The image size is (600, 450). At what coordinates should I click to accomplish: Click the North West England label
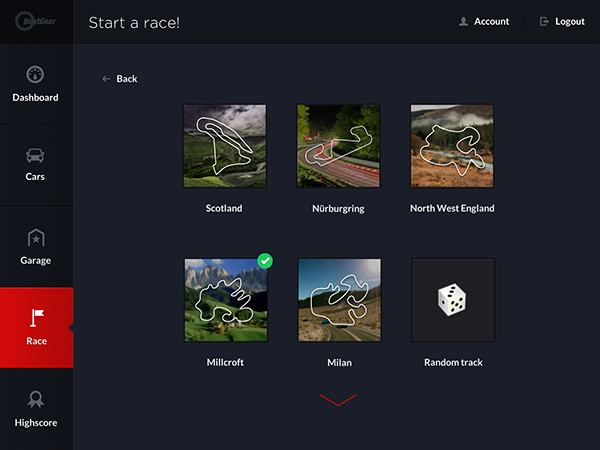tap(452, 209)
